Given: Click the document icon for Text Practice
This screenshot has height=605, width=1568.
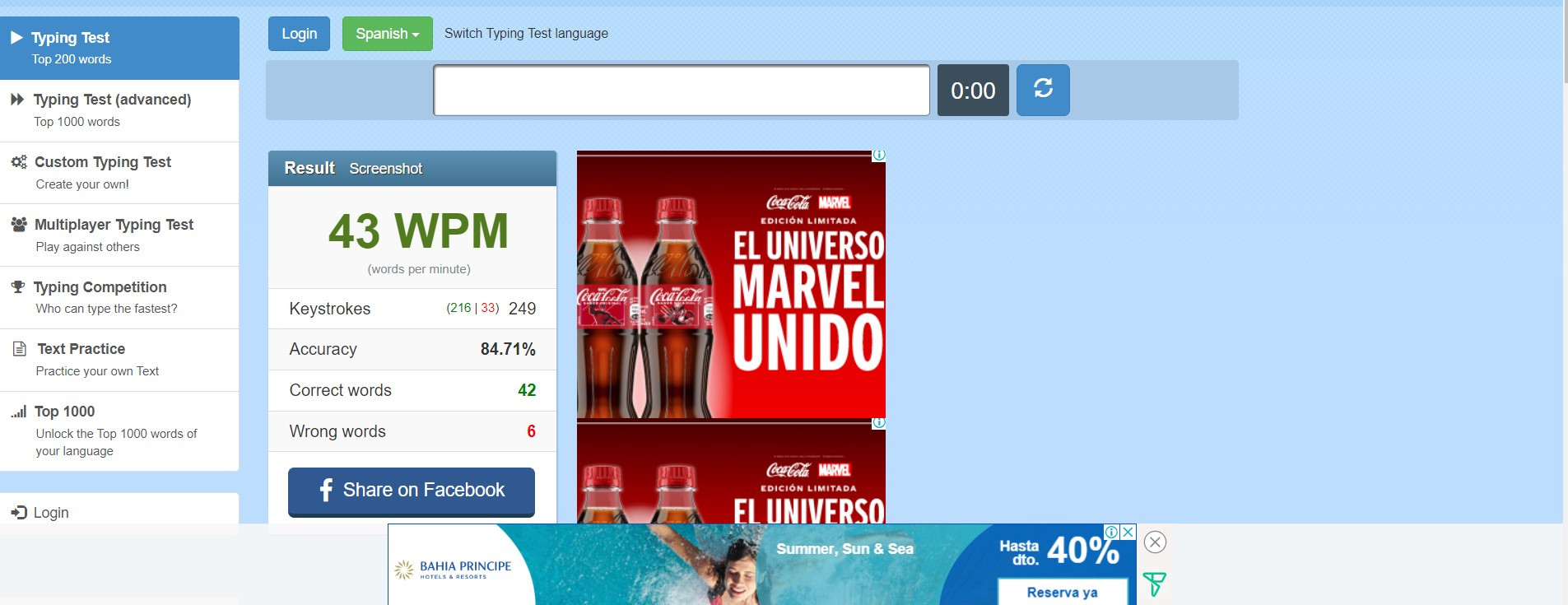Looking at the screenshot, I should (x=20, y=349).
